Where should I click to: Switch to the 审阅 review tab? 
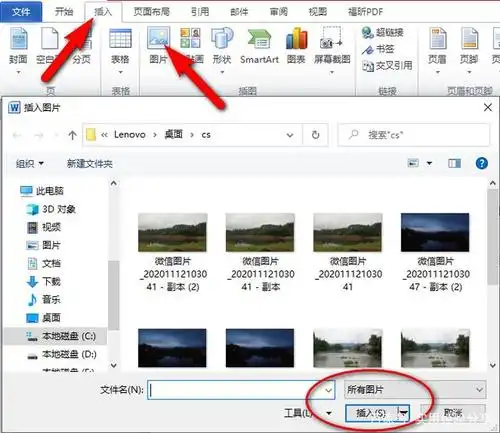[x=279, y=12]
